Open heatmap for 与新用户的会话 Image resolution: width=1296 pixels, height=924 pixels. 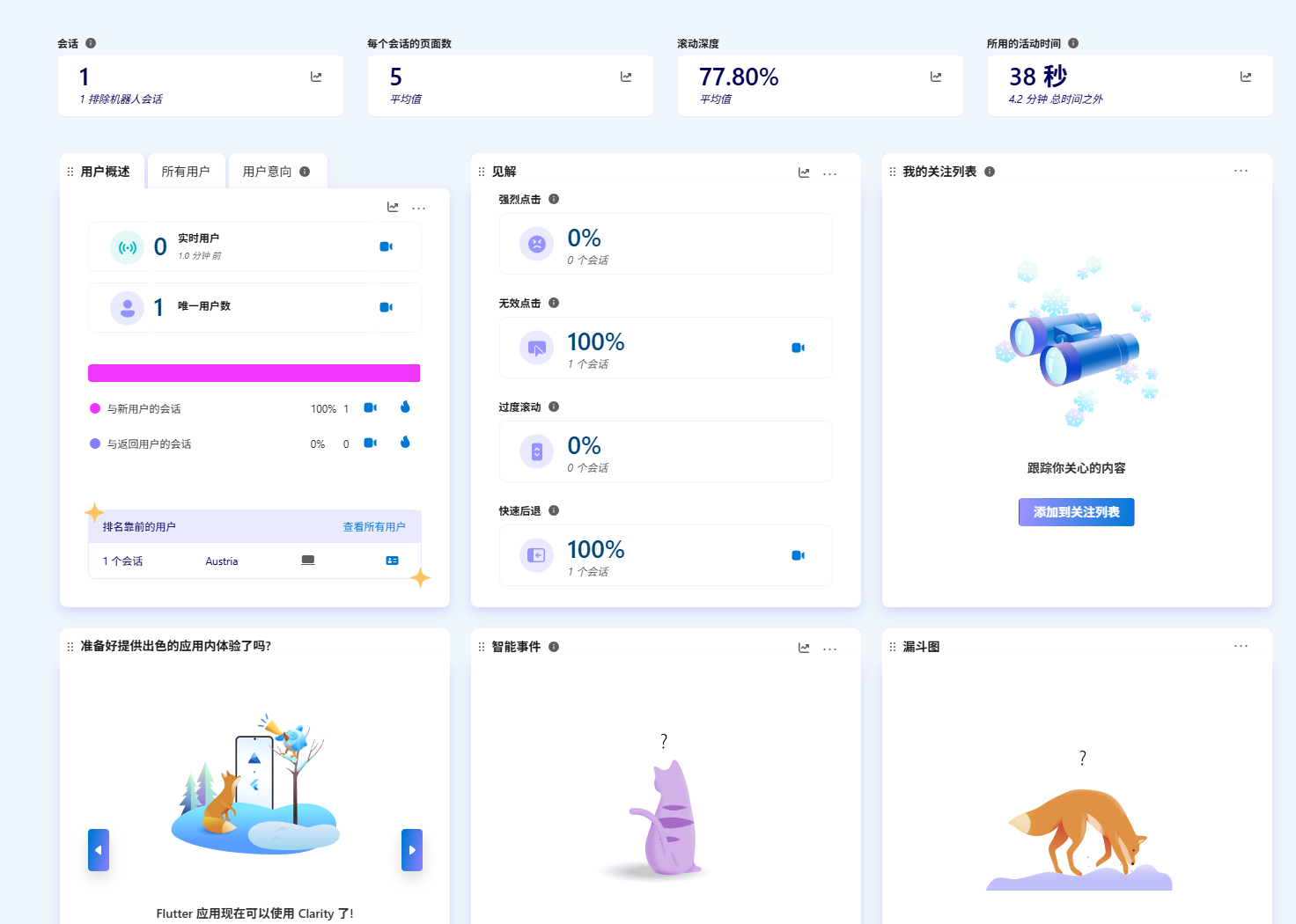tap(405, 407)
